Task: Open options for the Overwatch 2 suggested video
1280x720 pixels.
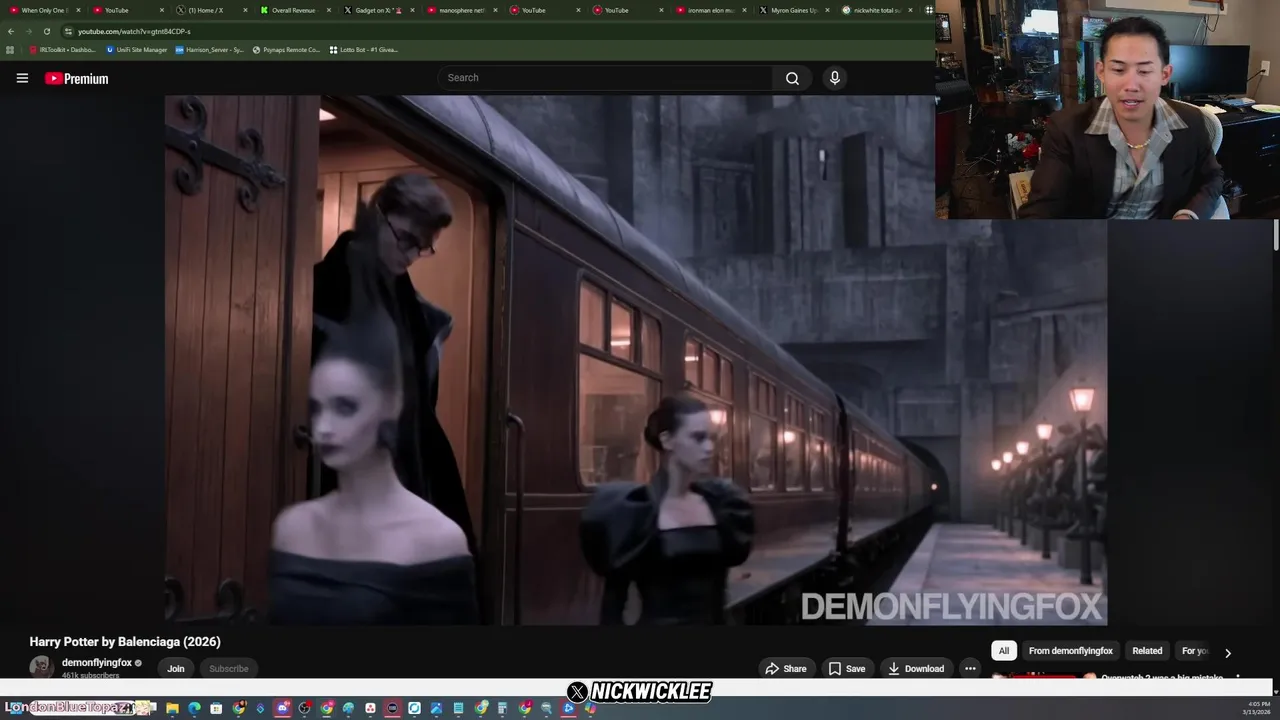Action: tap(1238, 678)
